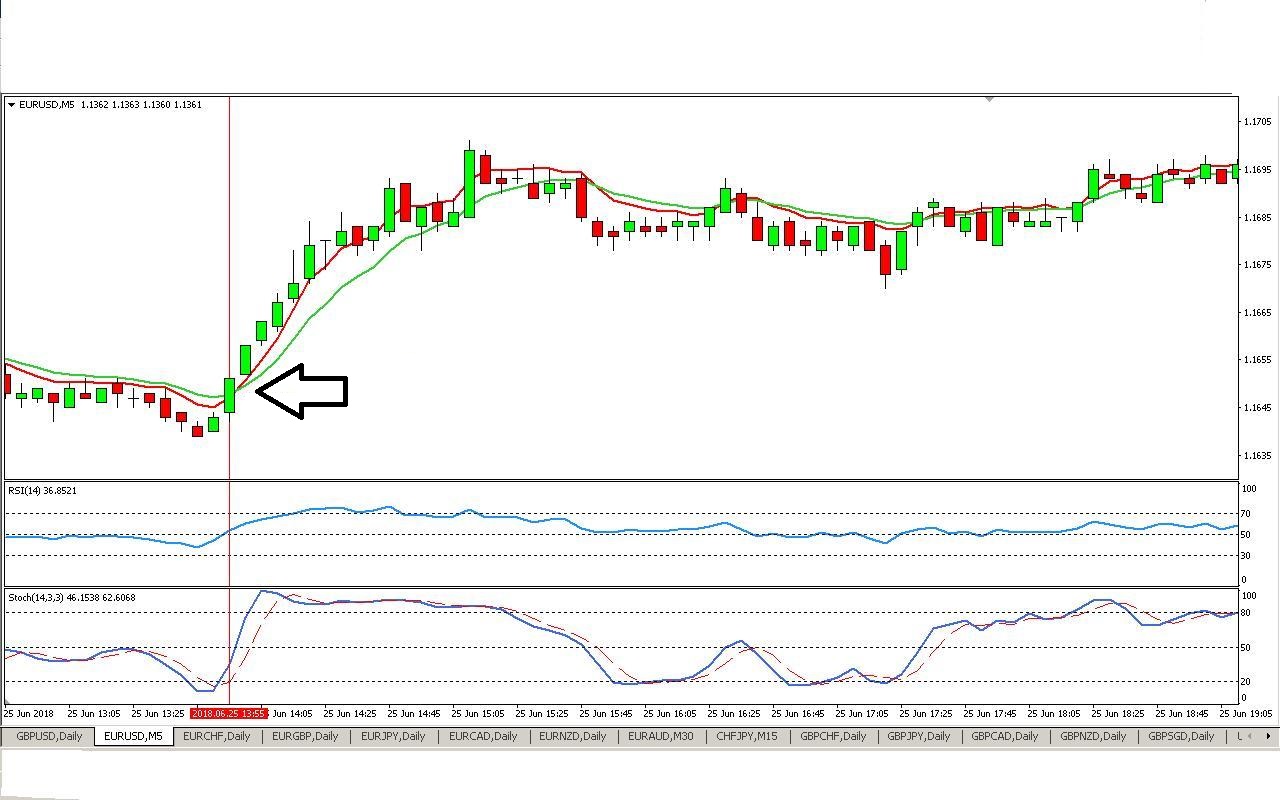Click the 25 Jun 17:05 time label
This screenshot has height=800, width=1280.
862,713
